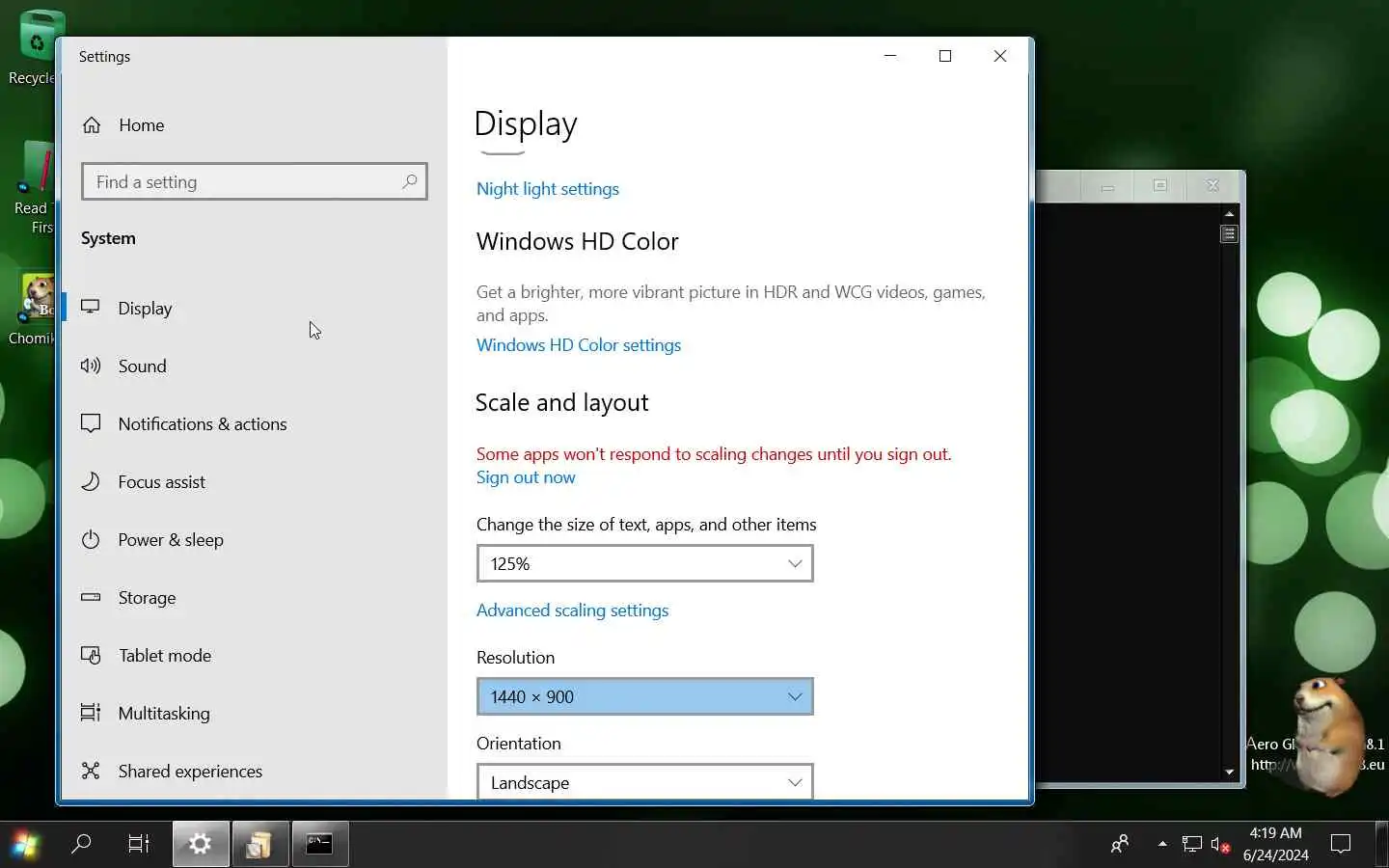Viewport: 1389px width, 868px height.
Task: Open Windows HD Color settings link
Action: pos(579,345)
